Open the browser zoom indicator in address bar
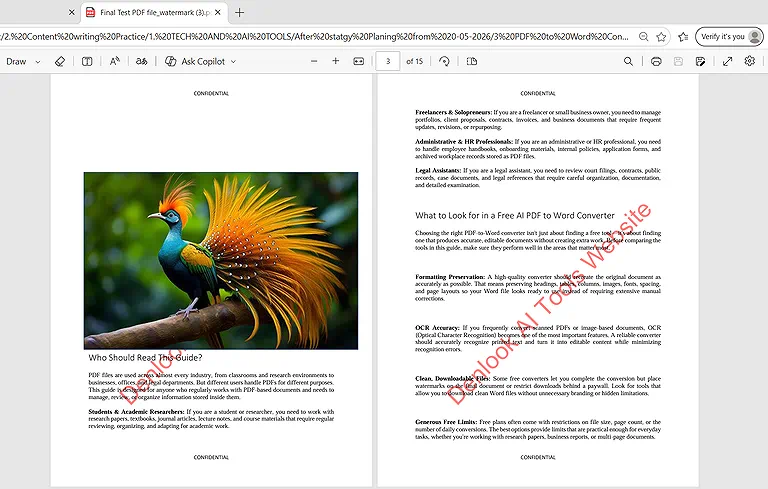This screenshot has height=489, width=768. click(x=644, y=37)
